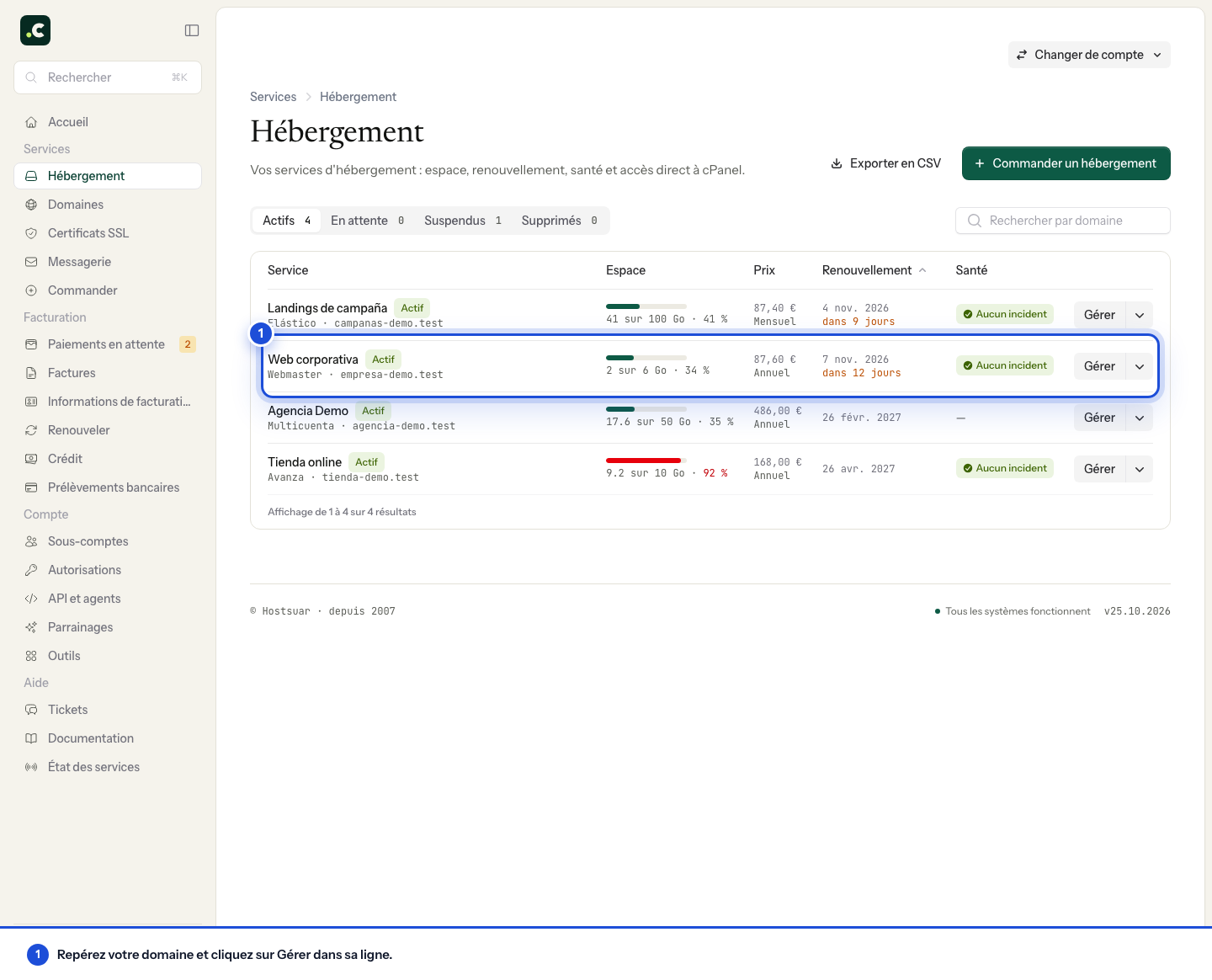
Task: Click the Factures document icon
Action: pos(31,373)
